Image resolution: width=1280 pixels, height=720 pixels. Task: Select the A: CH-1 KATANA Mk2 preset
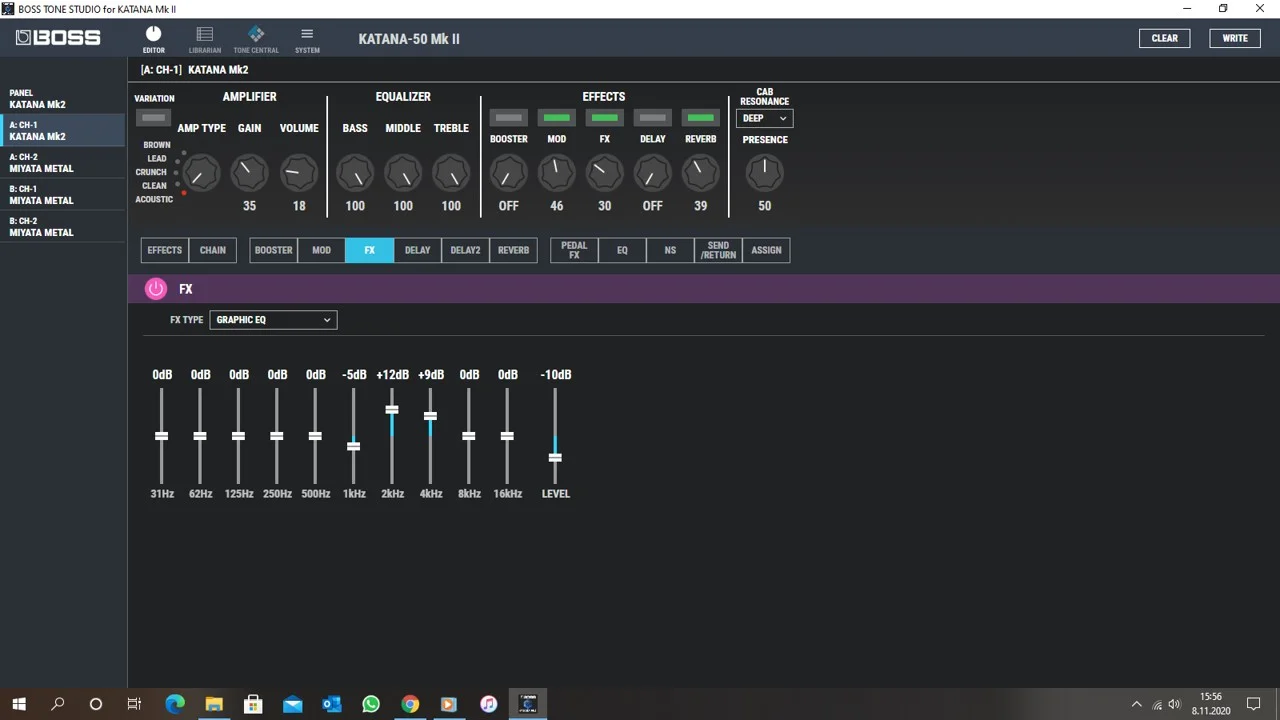62,131
